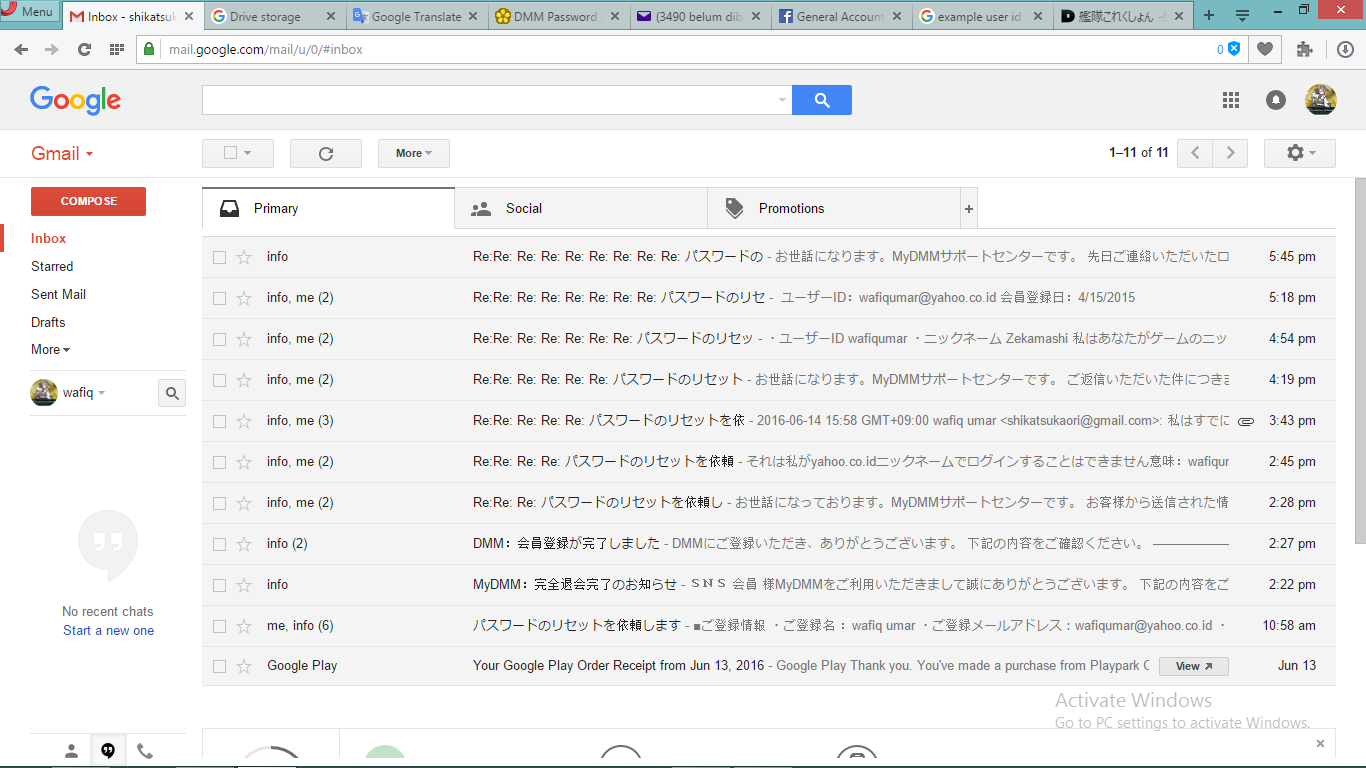Click the blue Google search magnifier button
The image size is (1366, 768).
point(822,100)
